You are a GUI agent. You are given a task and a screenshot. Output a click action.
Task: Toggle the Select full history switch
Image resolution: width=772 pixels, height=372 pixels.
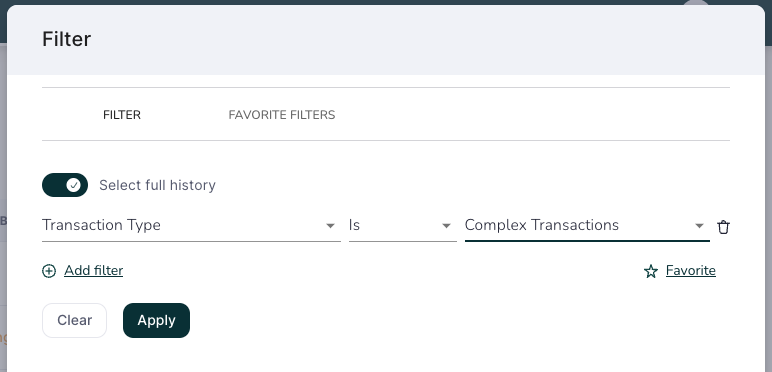click(65, 185)
